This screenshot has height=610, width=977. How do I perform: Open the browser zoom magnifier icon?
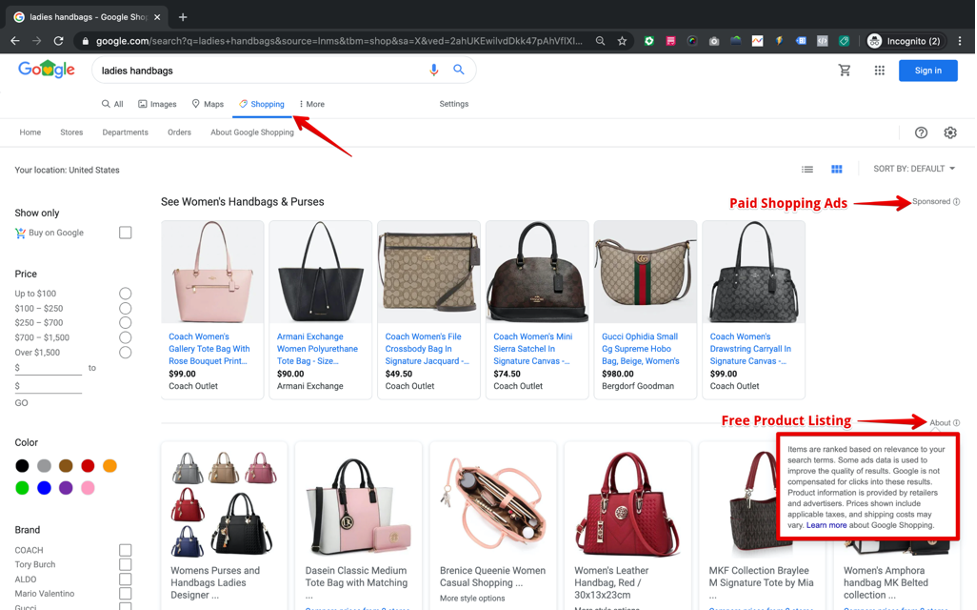click(600, 41)
